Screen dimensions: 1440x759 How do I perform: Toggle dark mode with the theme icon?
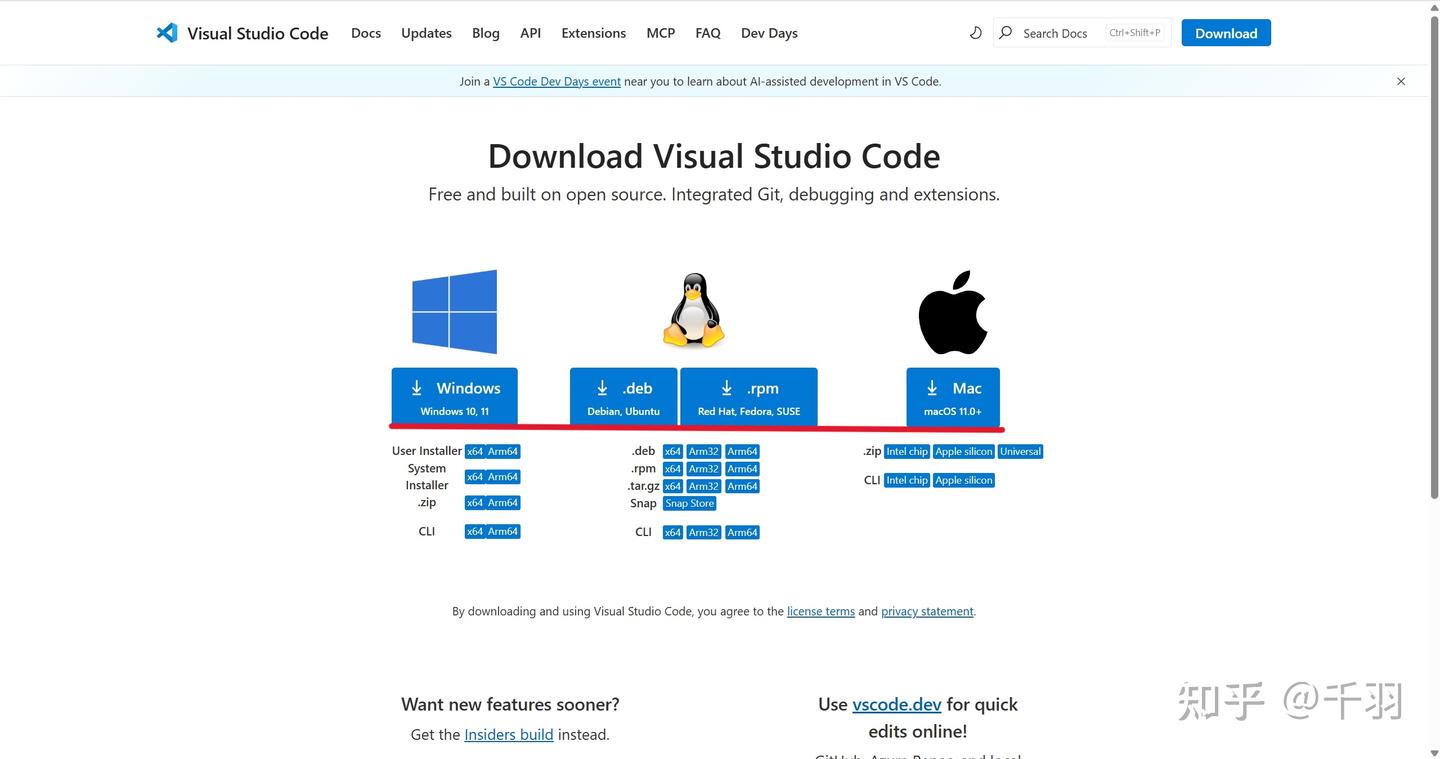pos(976,32)
